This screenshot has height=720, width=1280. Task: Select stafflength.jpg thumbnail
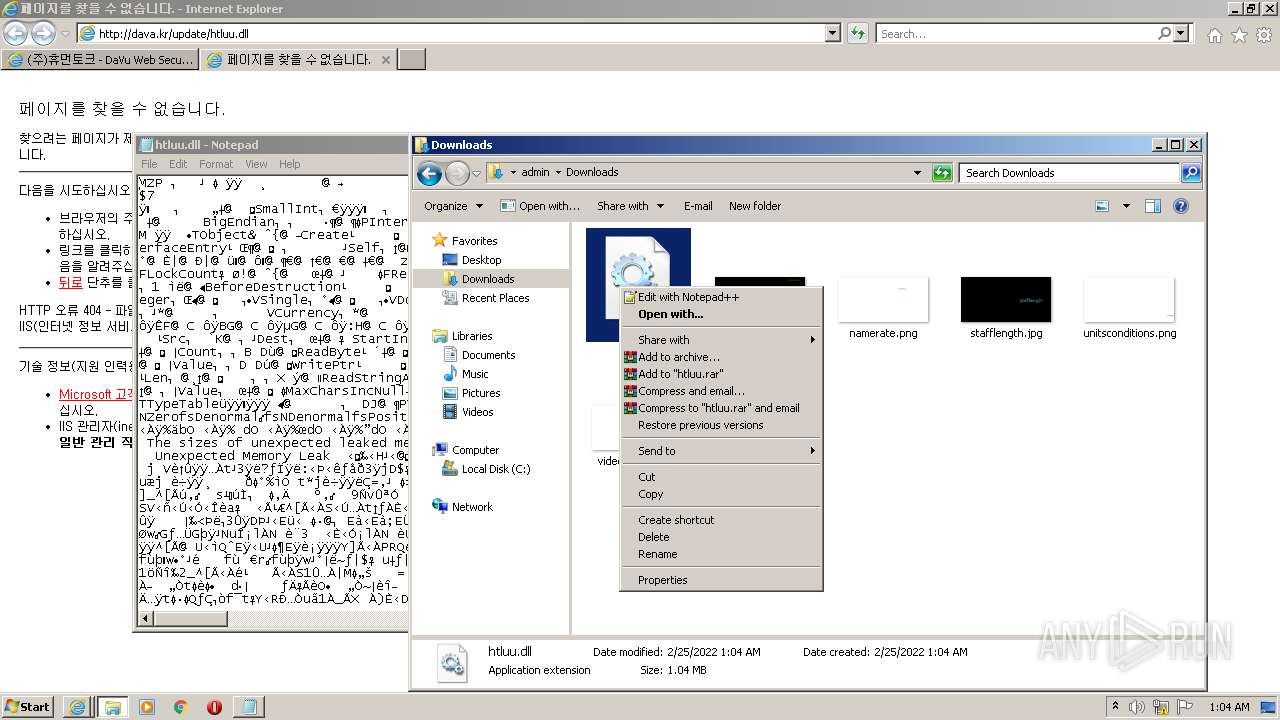coord(1006,300)
